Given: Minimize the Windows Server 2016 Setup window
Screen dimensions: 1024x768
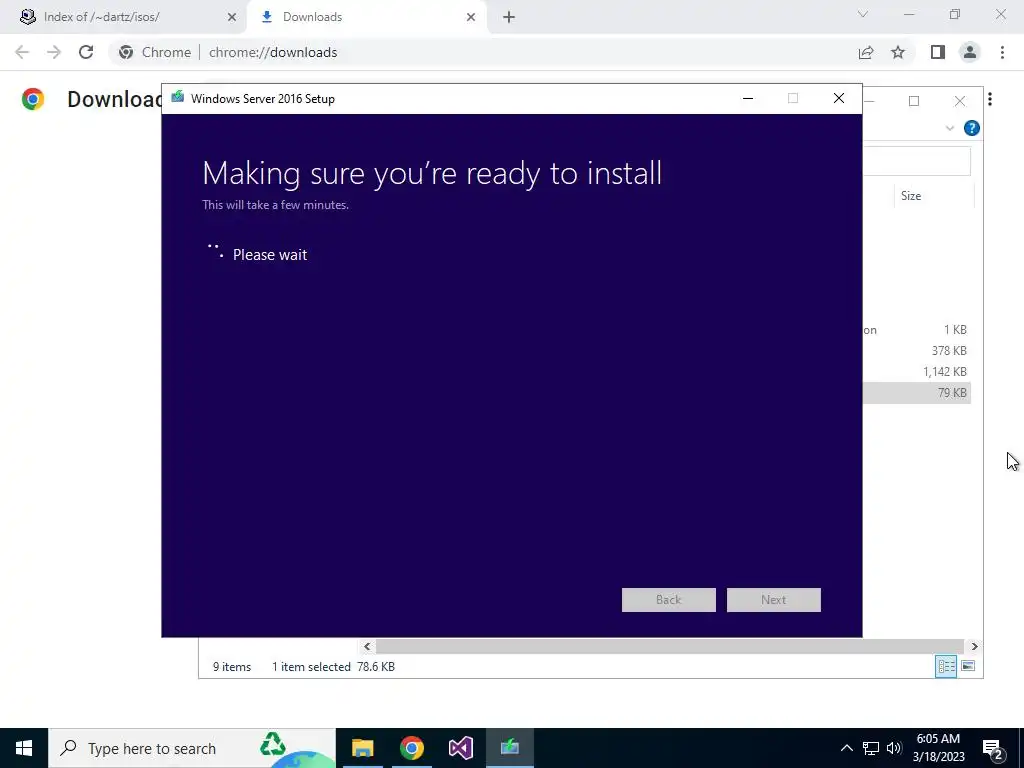Looking at the screenshot, I should tap(748, 99).
